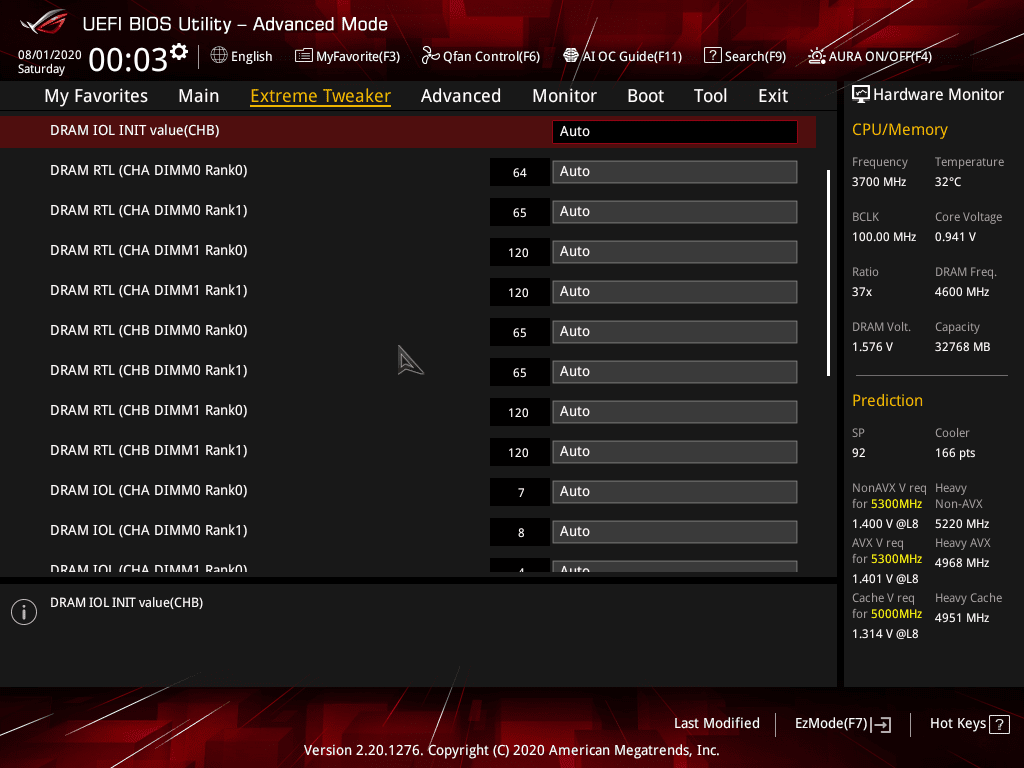Click Core Voltage value 0.941 V

pyautogui.click(x=955, y=237)
